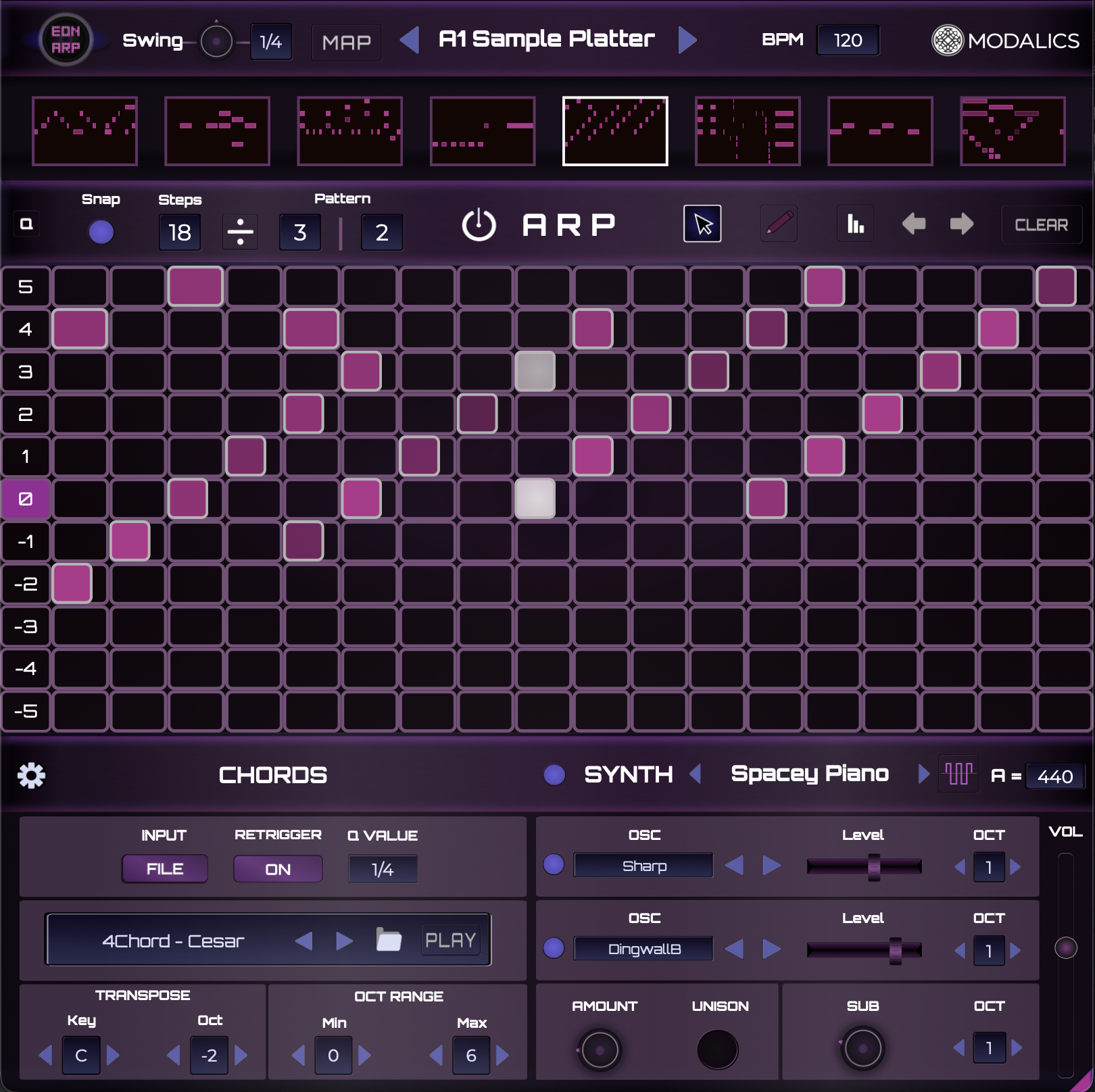Screen dimensions: 1095x1092
Task: Shift the pattern left with the arrow icon
Action: (x=914, y=224)
